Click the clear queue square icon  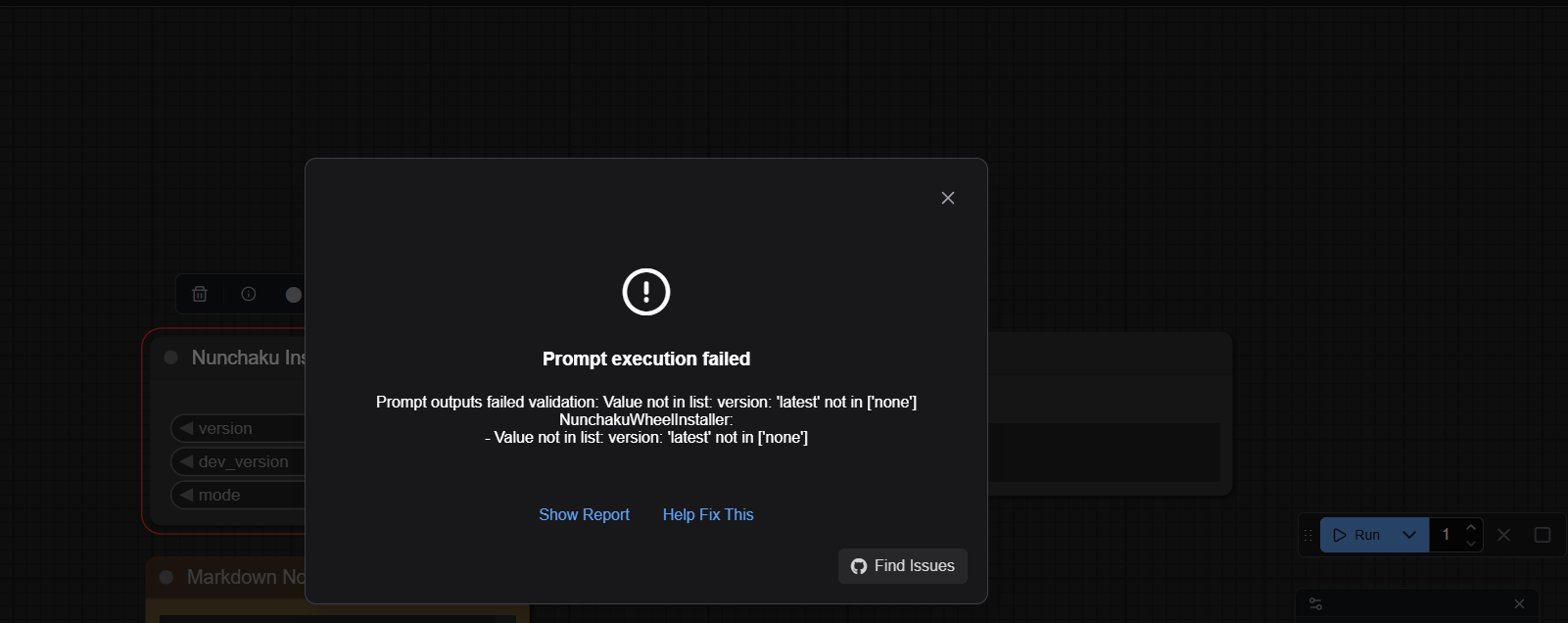click(x=1543, y=535)
